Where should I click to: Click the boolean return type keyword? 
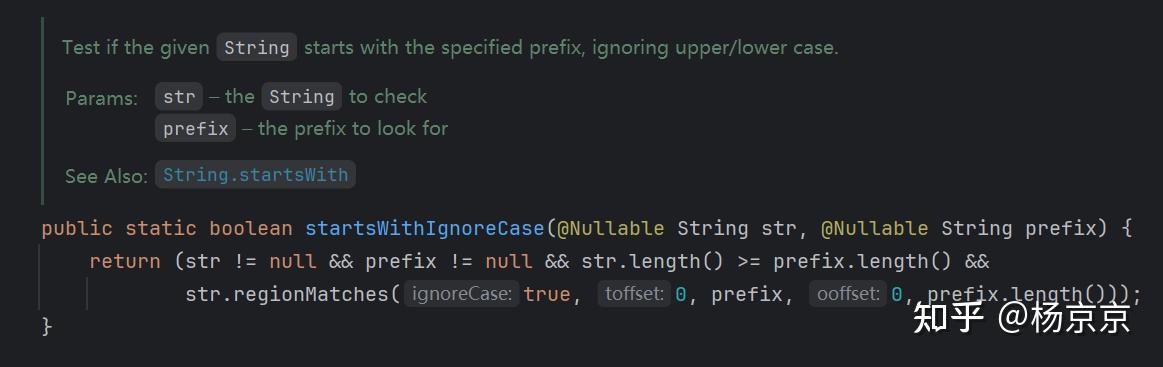point(251,228)
